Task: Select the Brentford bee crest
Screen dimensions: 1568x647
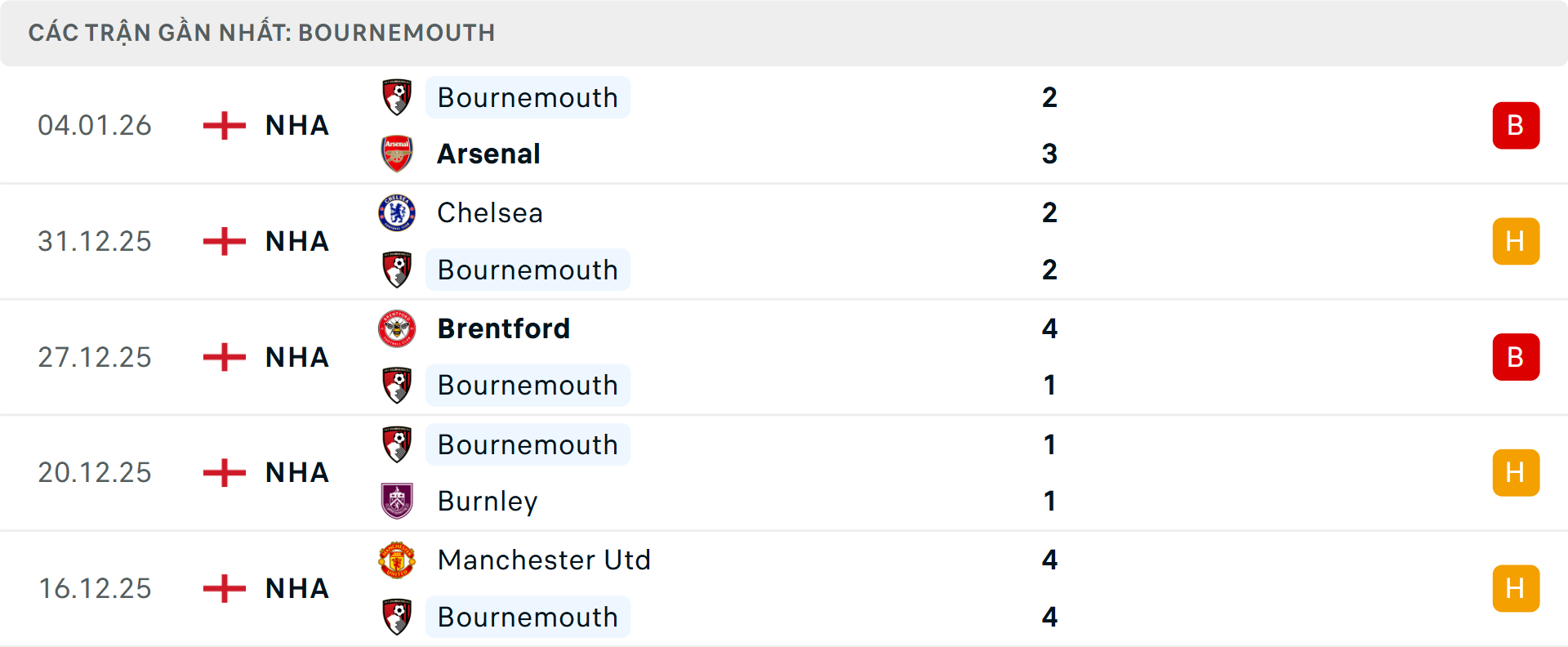Action: point(397,328)
